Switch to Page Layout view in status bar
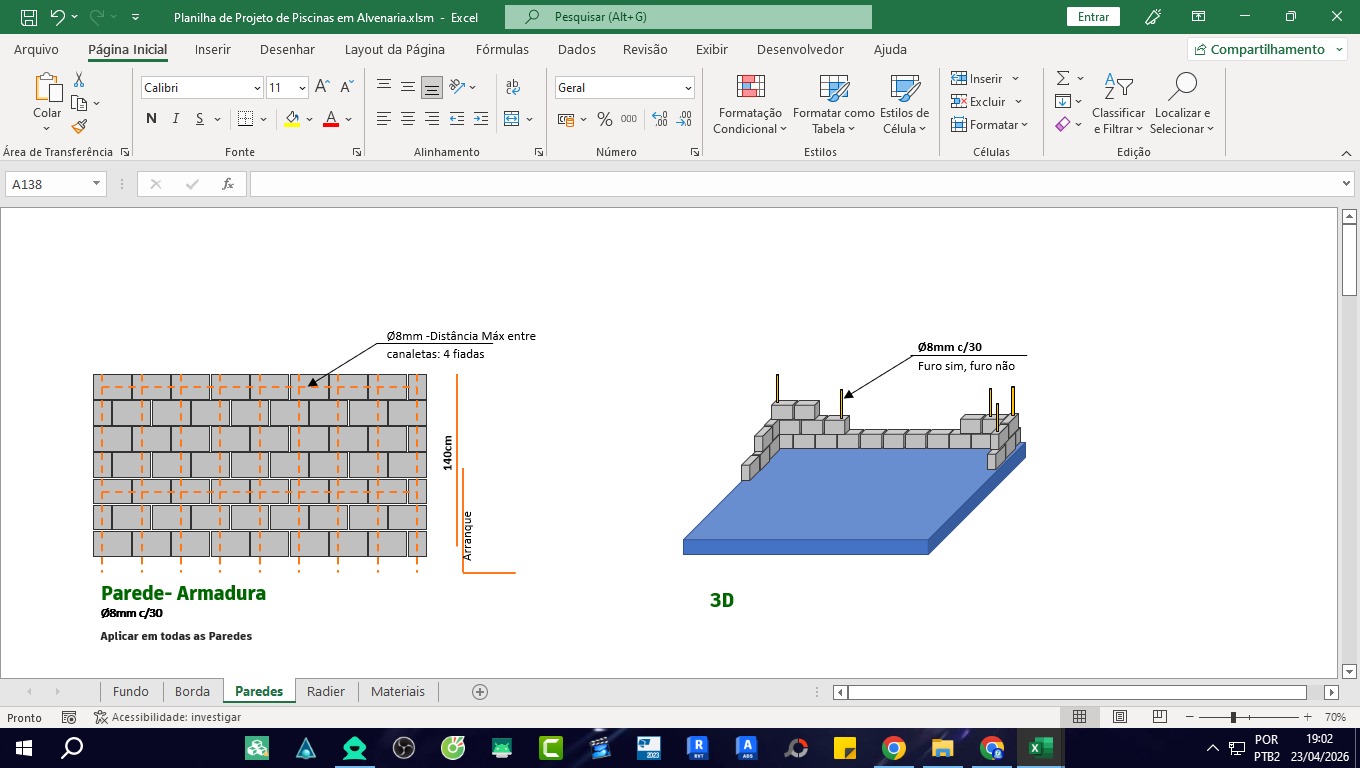The width and height of the screenshot is (1360, 768). [1120, 717]
